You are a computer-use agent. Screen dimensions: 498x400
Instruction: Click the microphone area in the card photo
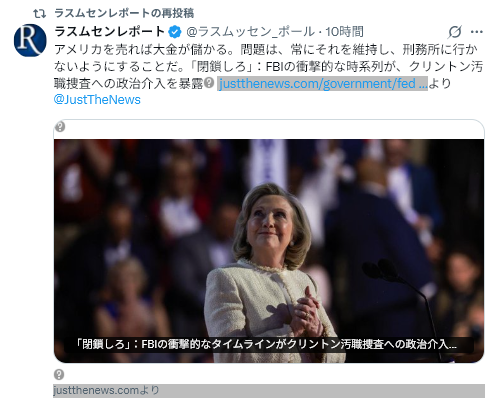[x=393, y=283]
